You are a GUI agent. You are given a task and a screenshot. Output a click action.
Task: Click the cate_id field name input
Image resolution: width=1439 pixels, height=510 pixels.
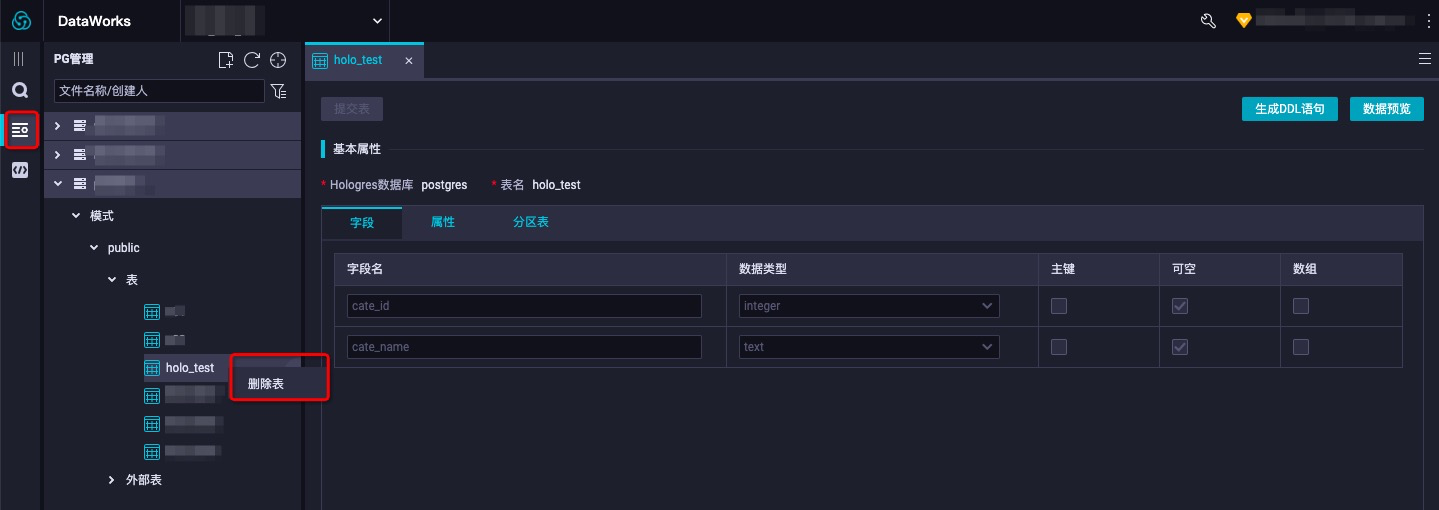[524, 306]
